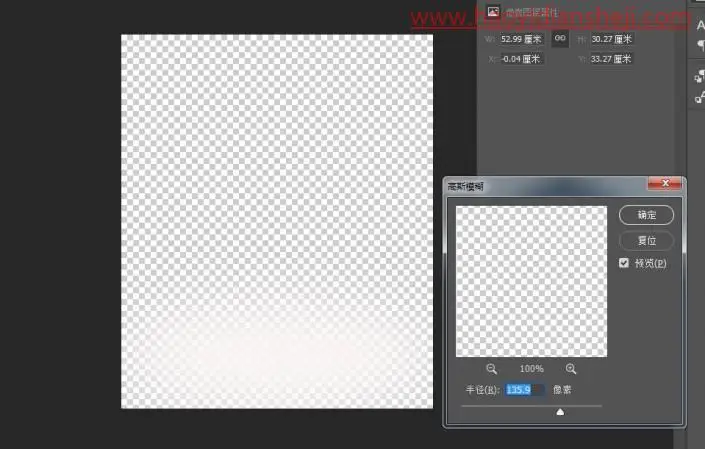Click the Gaussian Blur preview thumbnail

tap(531, 281)
